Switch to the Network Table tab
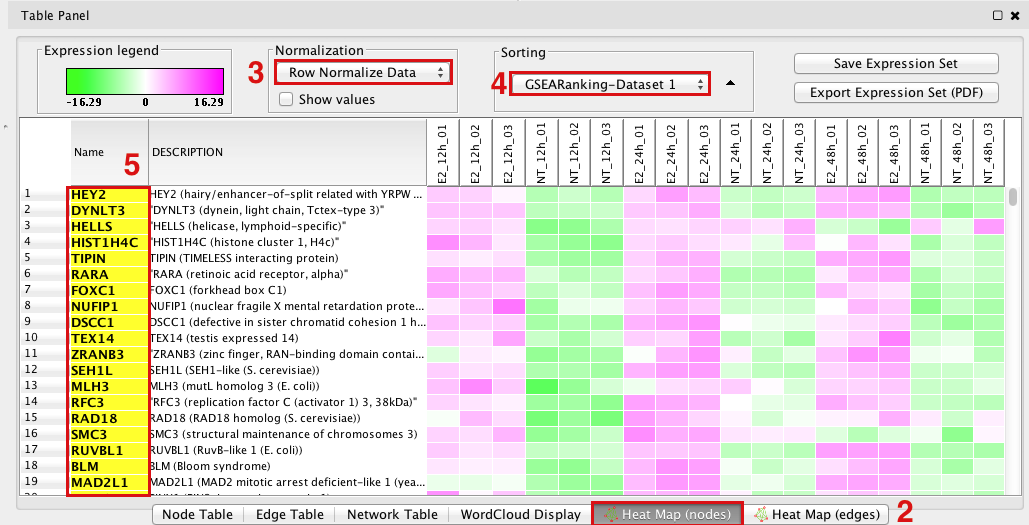 [392, 515]
